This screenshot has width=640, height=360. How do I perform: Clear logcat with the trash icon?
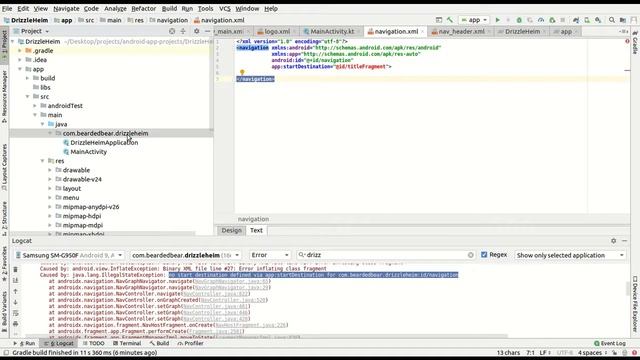[16, 269]
